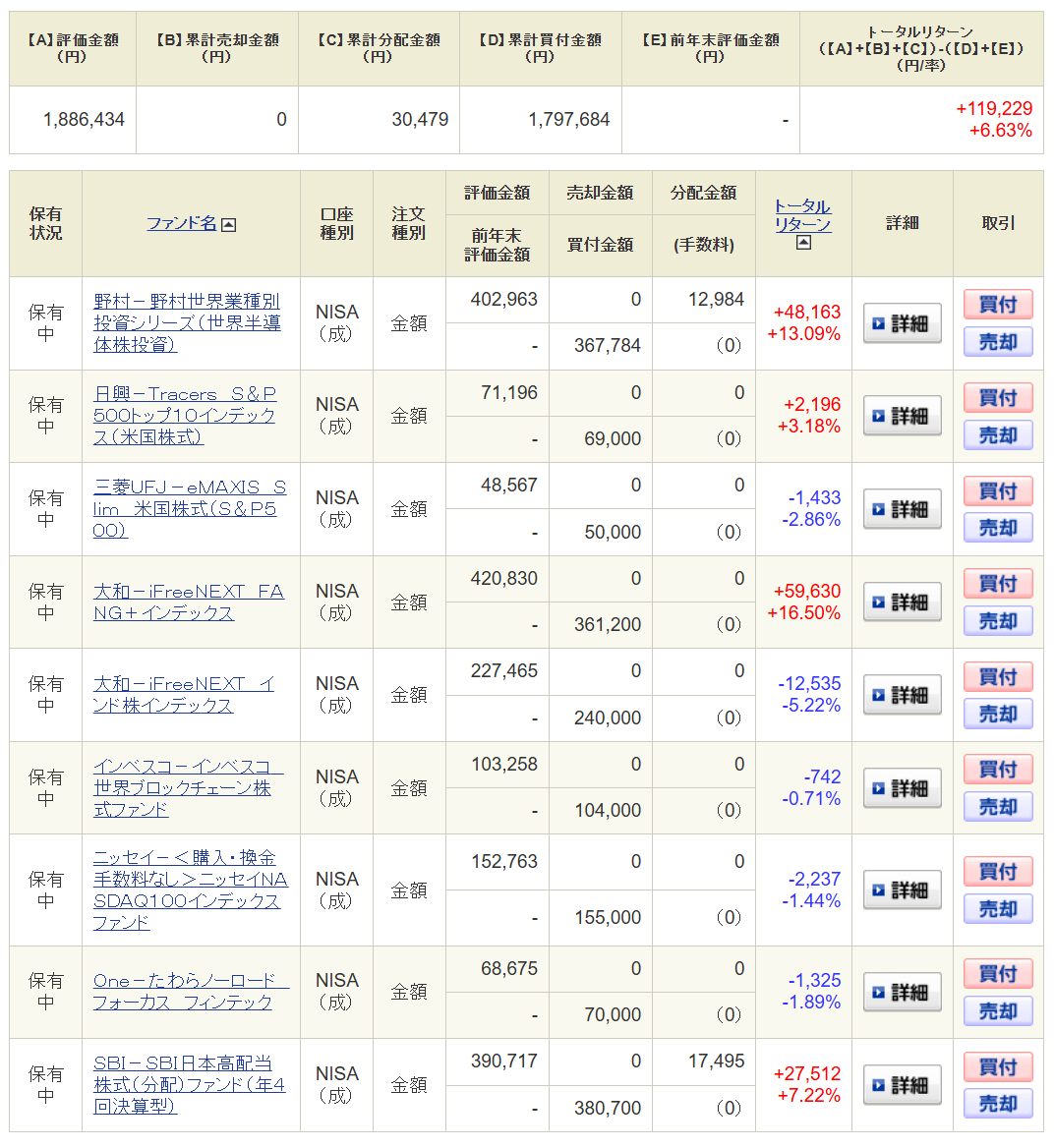The width and height of the screenshot is (1054, 1148).
Task: Click 買付 for eMAXIS Slim 米国株式
Action: click(x=998, y=490)
